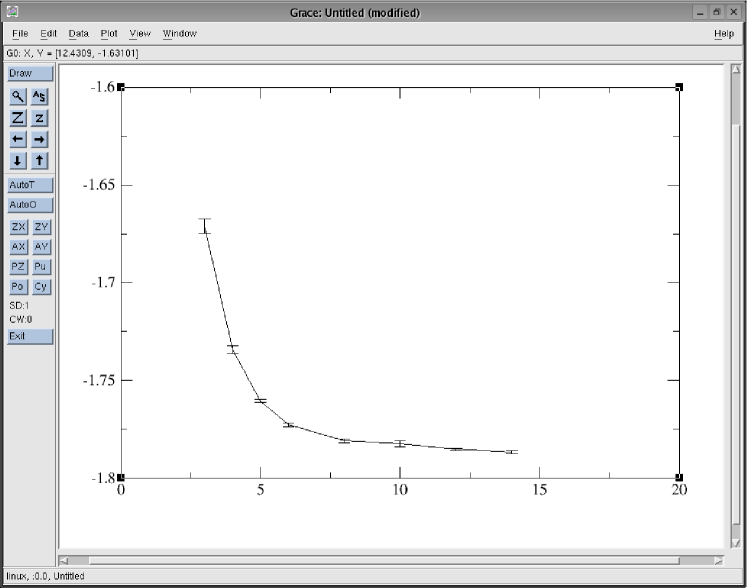Viewport: 747px width, 588px height.
Task: Open the Data menu
Action: click(79, 33)
